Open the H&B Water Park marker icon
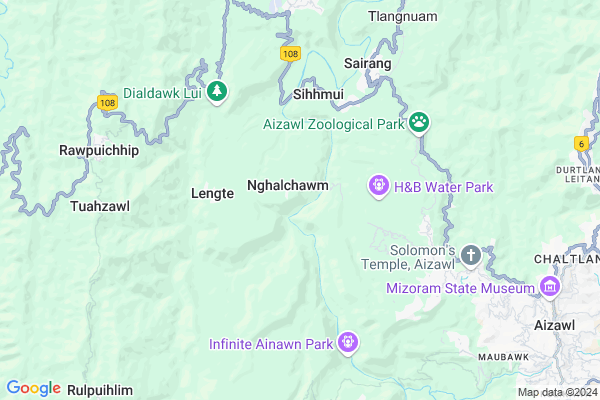Image resolution: width=600 pixels, height=400 pixels. pyautogui.click(x=379, y=186)
